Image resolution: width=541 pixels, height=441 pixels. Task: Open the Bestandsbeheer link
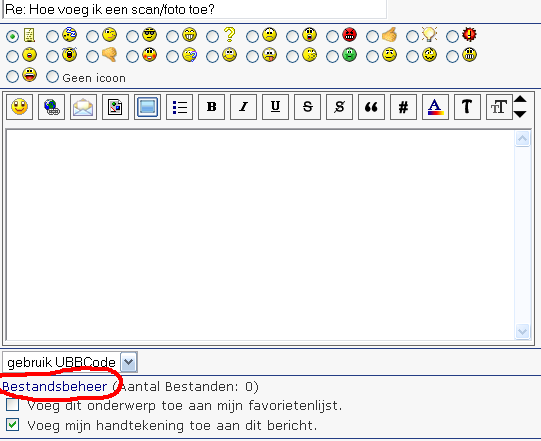(x=55, y=386)
